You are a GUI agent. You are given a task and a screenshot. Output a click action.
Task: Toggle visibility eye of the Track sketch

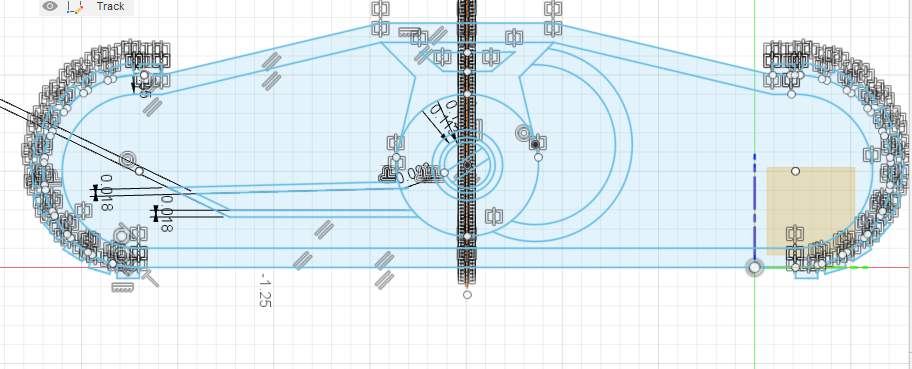(x=51, y=6)
